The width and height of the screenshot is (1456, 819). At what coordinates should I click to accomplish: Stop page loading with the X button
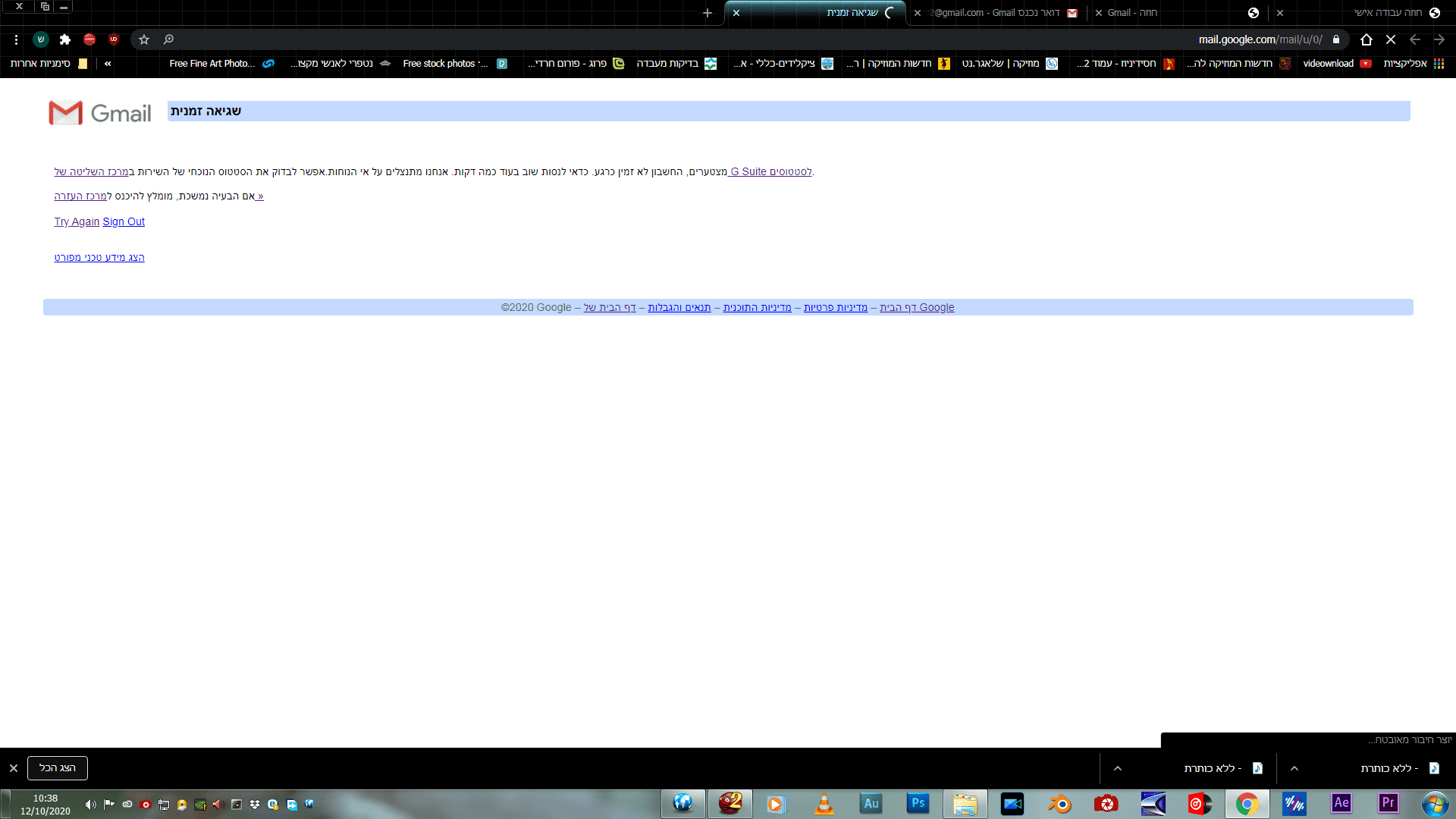(x=1391, y=39)
